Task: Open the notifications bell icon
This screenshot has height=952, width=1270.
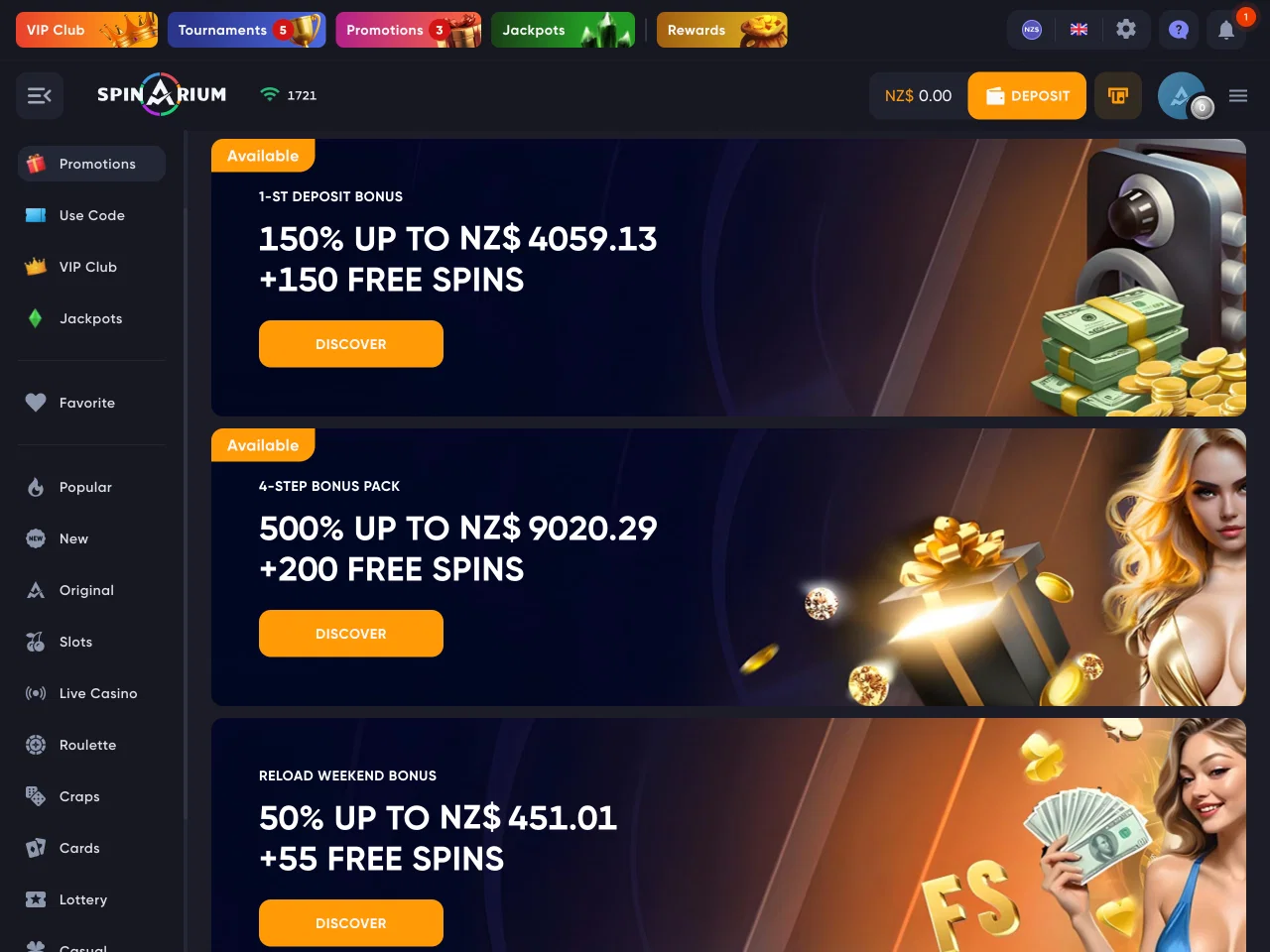Action: point(1226,30)
